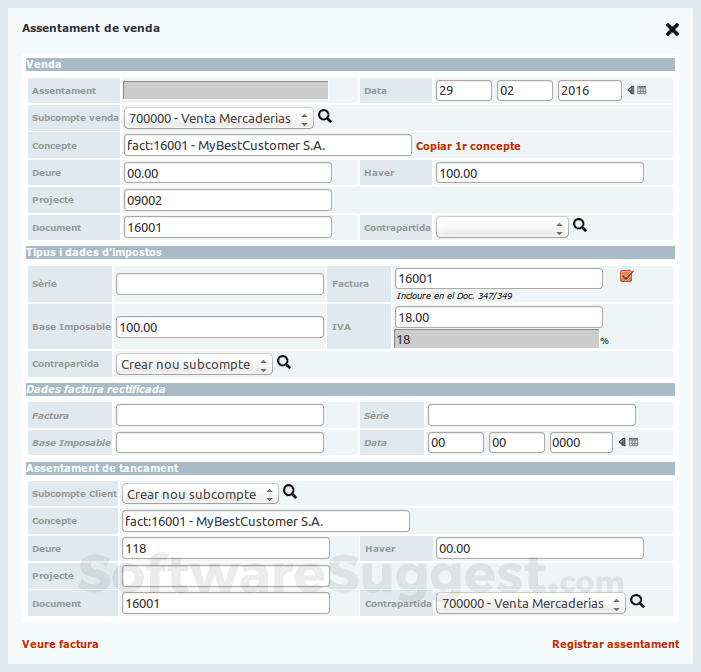Click rectified Base Imposable empty field
The width and height of the screenshot is (701, 672).
(x=220, y=443)
